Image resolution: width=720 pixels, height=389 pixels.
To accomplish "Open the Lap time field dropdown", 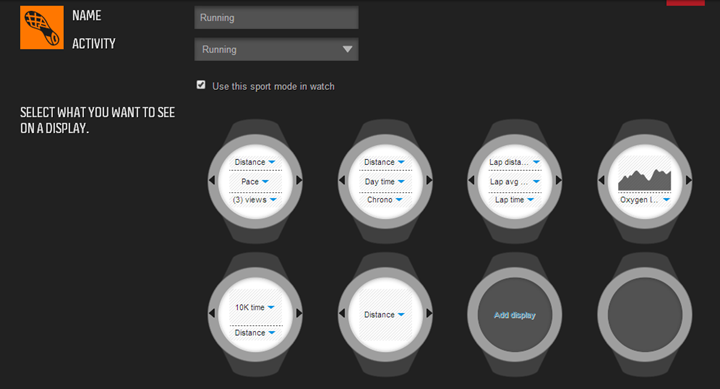I will (x=514, y=200).
